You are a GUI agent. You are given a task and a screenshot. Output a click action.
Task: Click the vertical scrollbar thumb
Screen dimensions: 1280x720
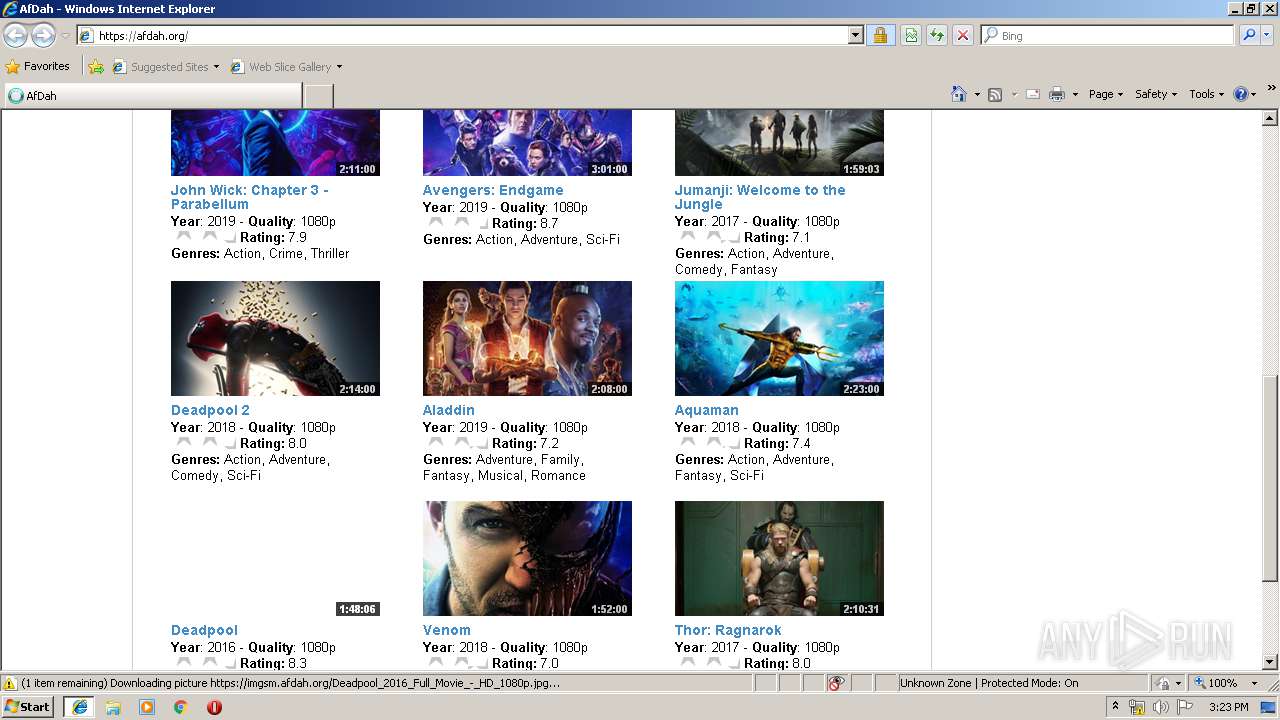(1270, 478)
